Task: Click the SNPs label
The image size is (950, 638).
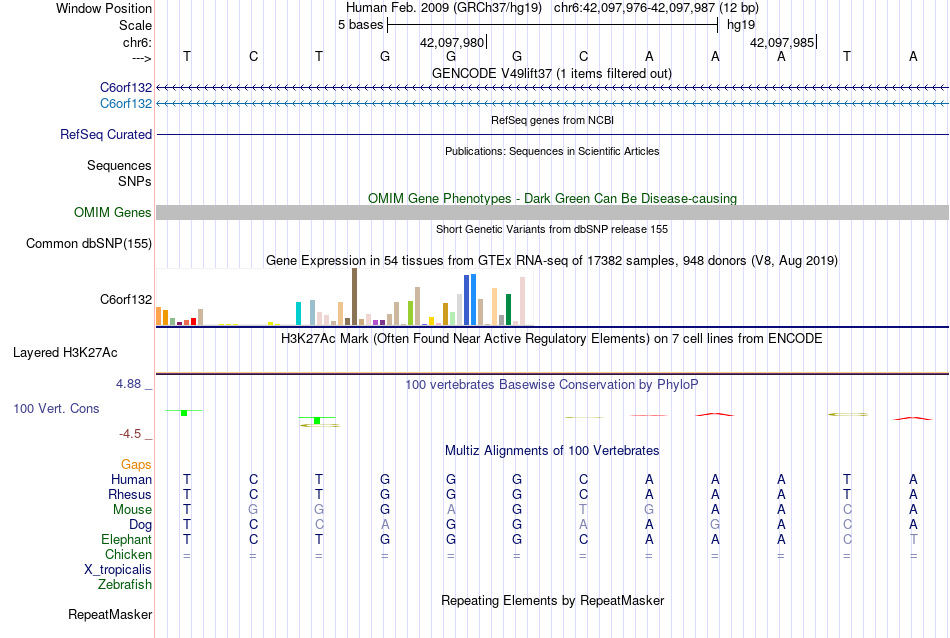Action: pos(135,181)
